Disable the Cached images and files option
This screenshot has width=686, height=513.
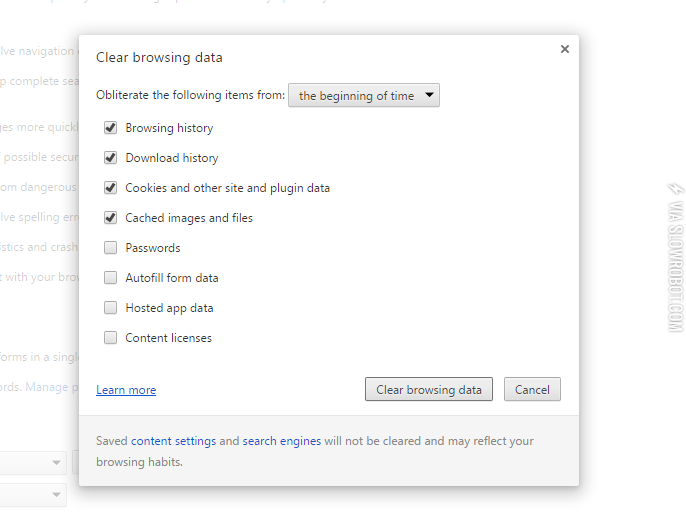(x=111, y=218)
